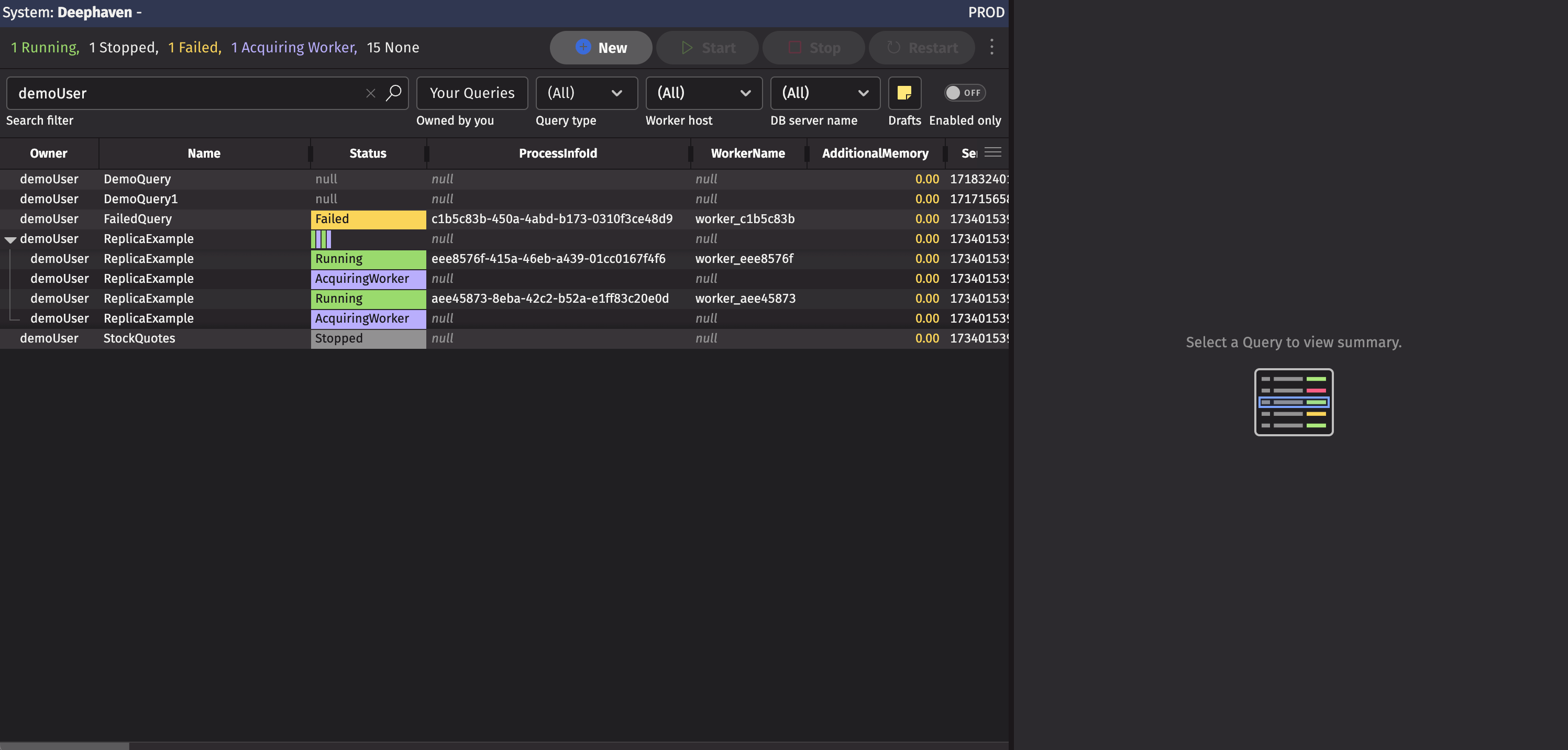Click the query summary placeholder illustration
The height and width of the screenshot is (750, 1568).
[1294, 402]
